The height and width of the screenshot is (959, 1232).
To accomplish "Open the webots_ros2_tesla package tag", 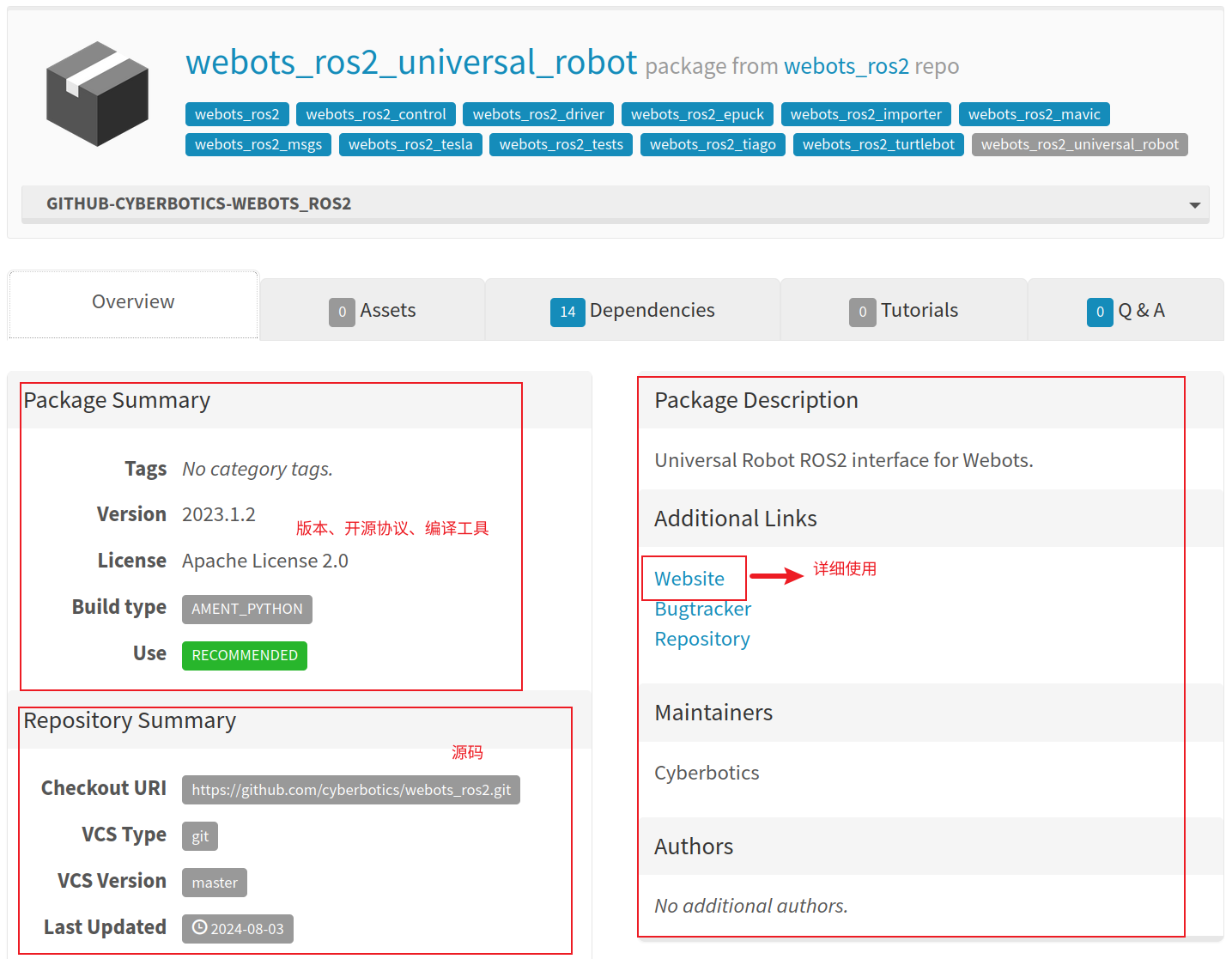I will click(410, 144).
